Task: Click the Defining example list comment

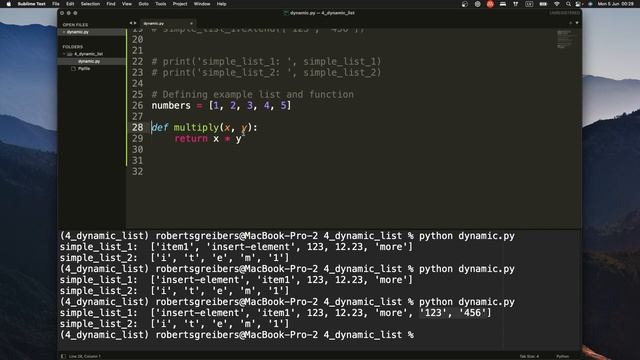Action: coord(253,94)
